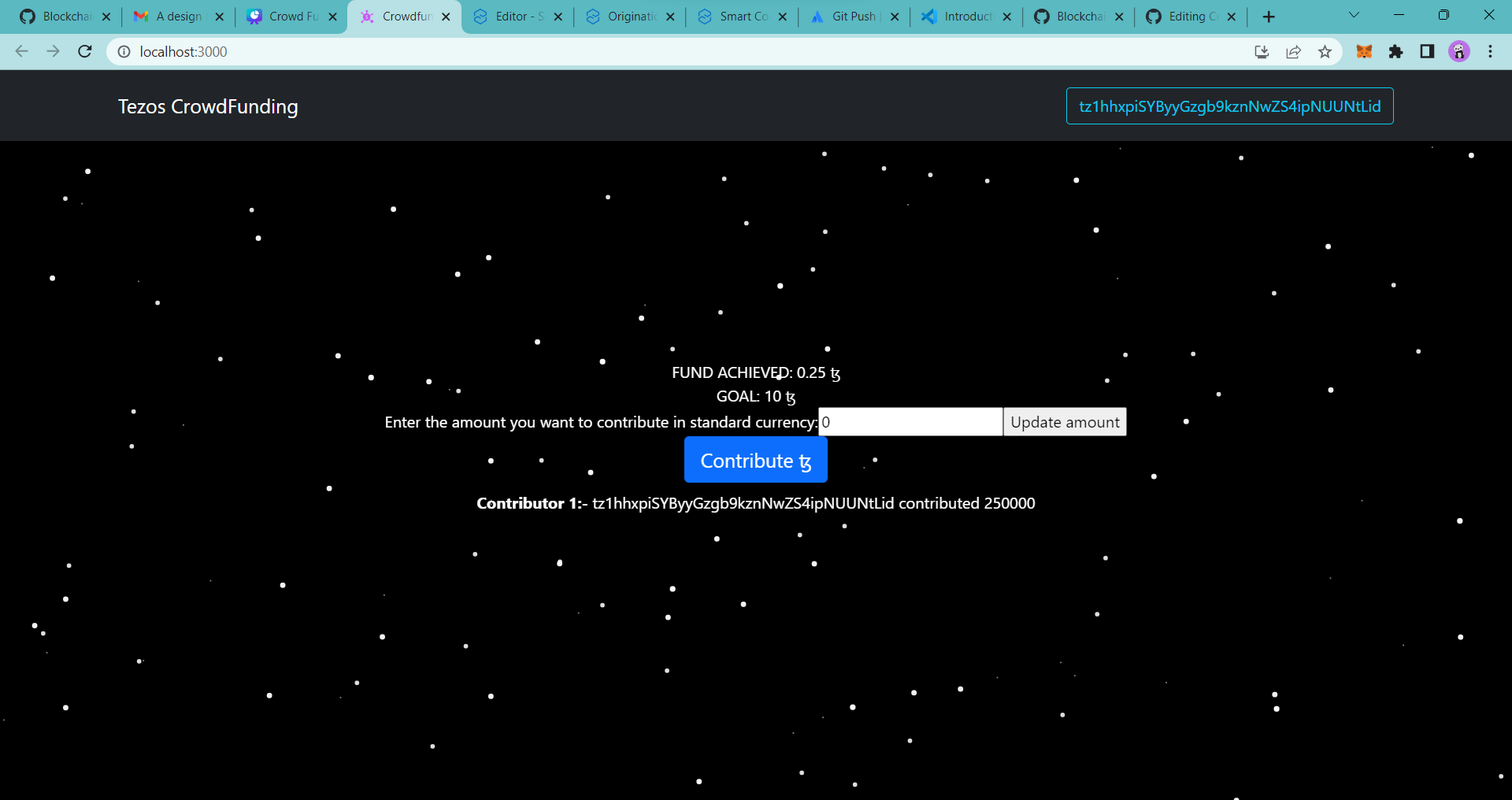Open the Chrome three-dot menu
This screenshot has width=1512, height=800.
[1491, 51]
